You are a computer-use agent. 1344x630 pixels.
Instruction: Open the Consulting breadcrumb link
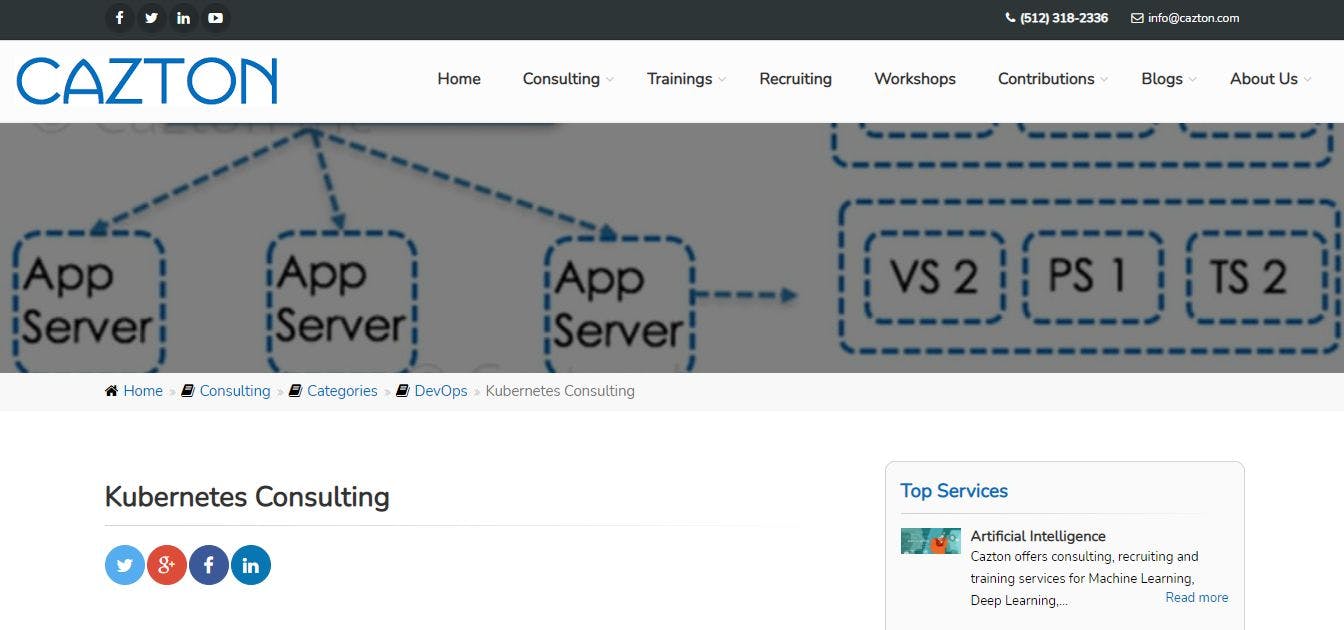(235, 391)
